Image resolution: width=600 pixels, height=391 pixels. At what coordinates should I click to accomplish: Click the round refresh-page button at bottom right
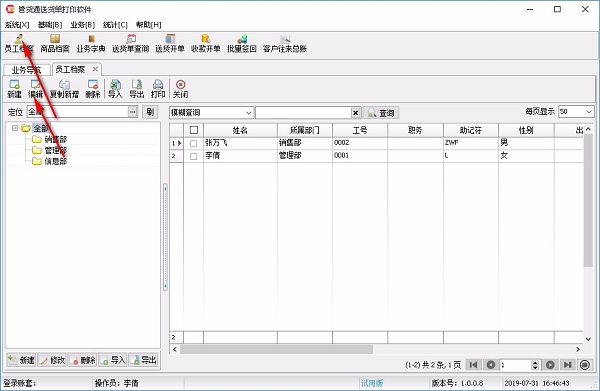click(585, 365)
